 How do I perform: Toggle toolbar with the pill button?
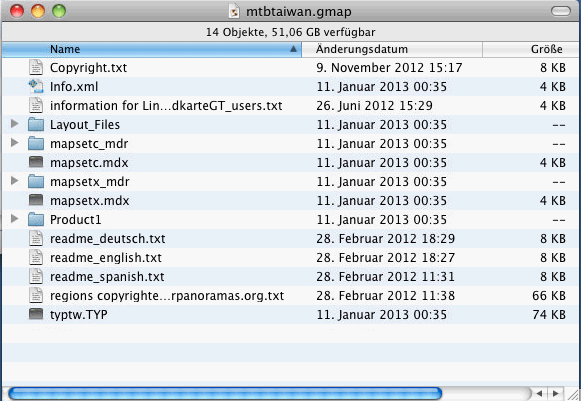tap(560, 11)
